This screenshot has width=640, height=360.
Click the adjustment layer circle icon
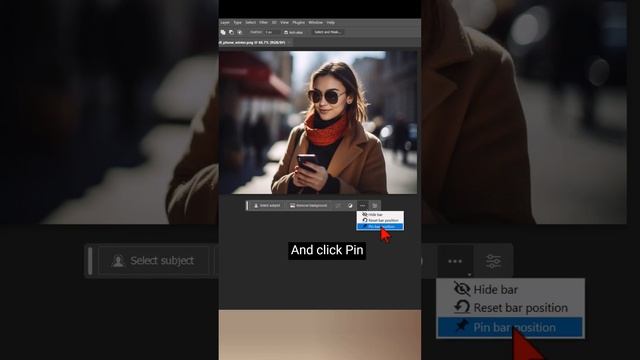pos(350,205)
